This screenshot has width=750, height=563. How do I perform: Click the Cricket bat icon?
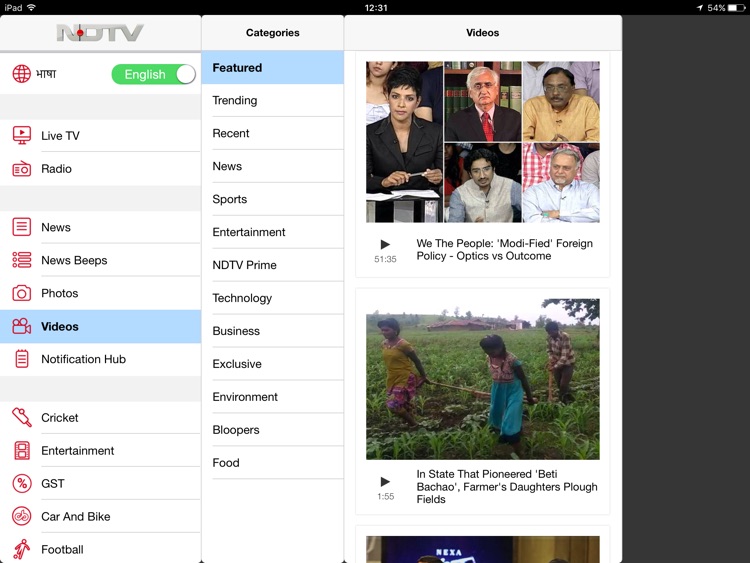tap(22, 417)
